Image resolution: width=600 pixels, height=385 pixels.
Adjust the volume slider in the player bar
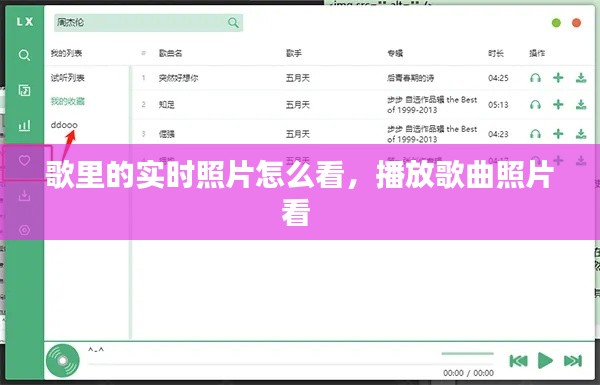coord(467,354)
